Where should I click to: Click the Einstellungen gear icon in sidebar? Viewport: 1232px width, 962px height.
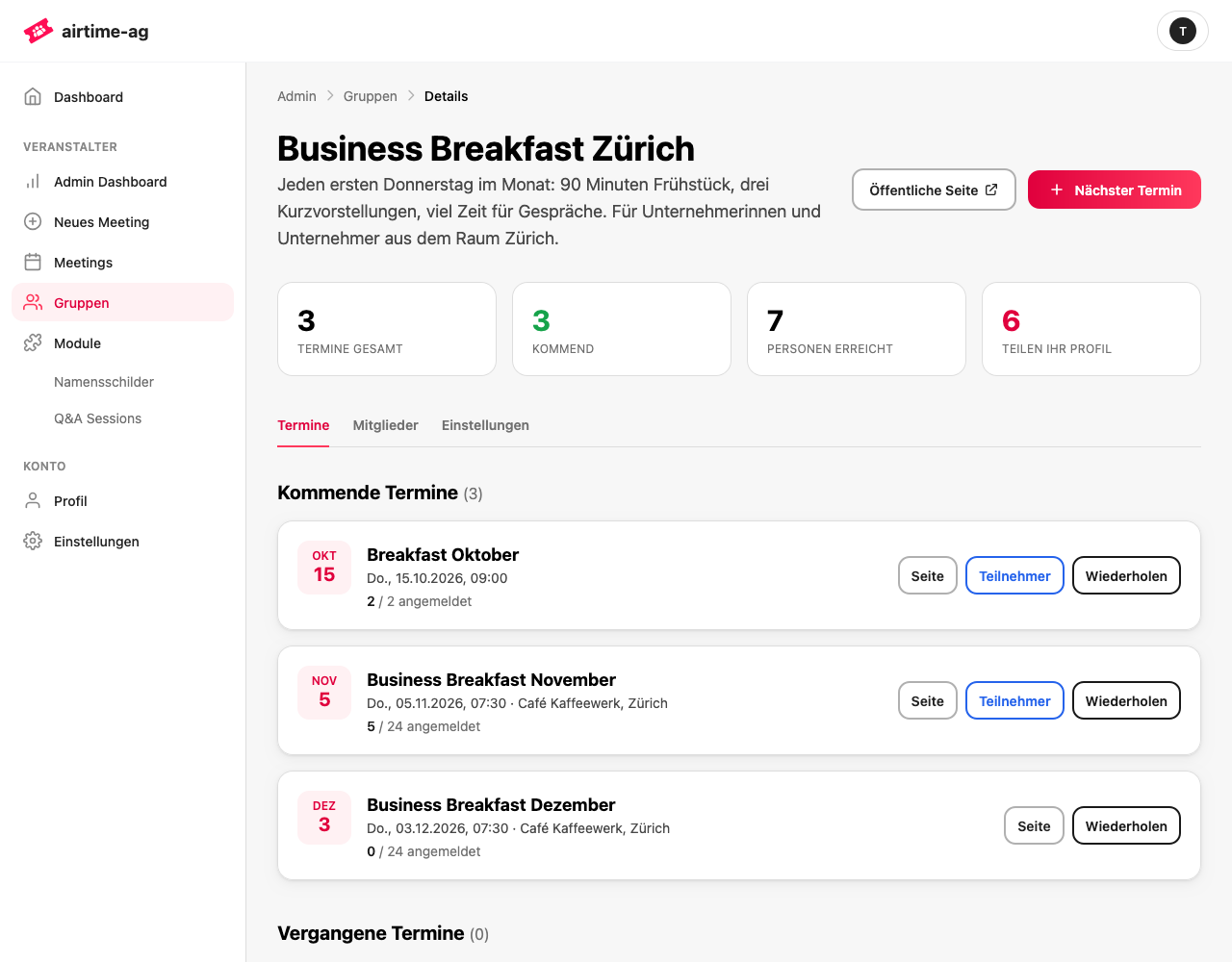[33, 541]
